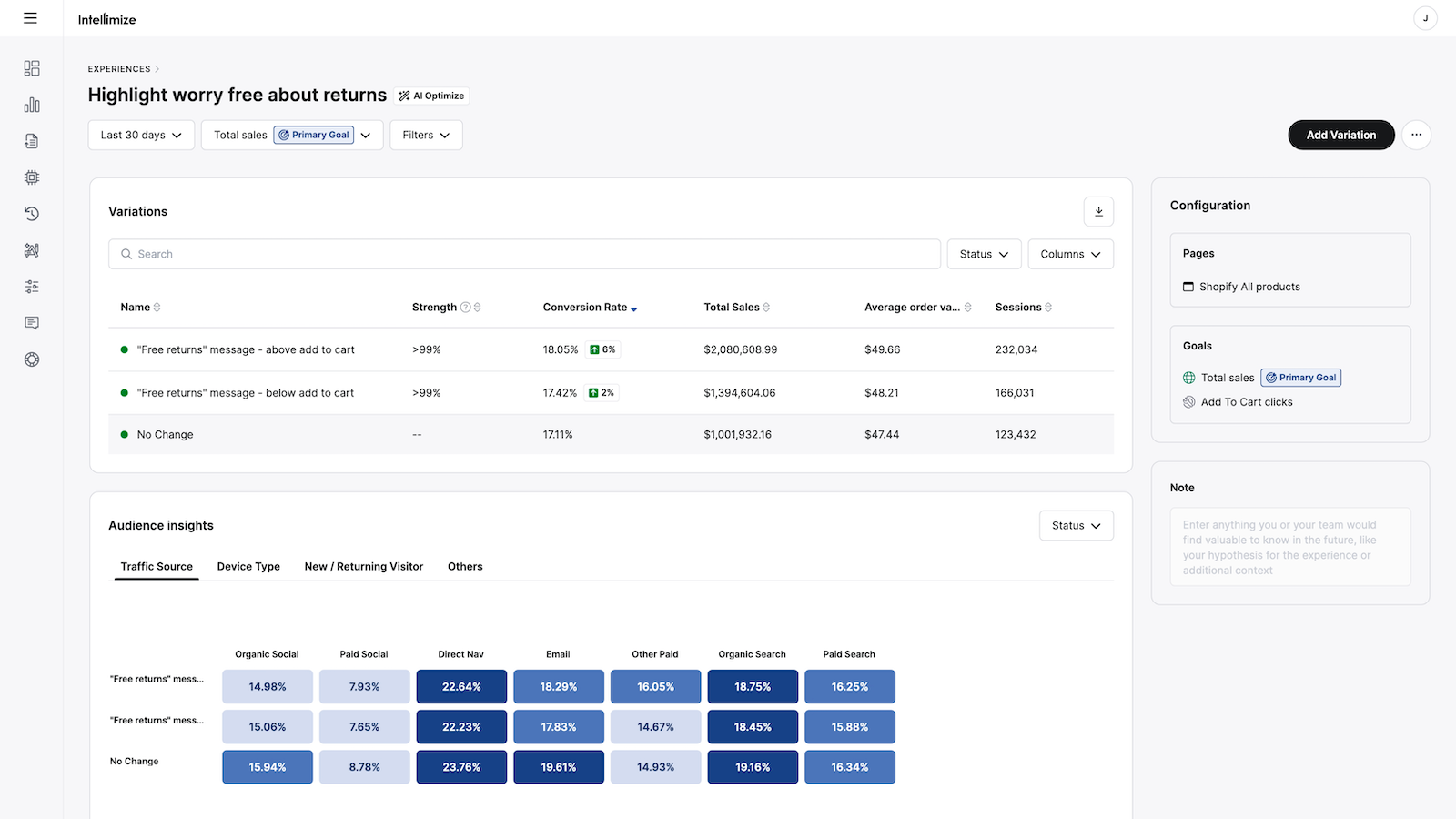Select the analytics bar-chart icon in sidebar

(x=32, y=105)
